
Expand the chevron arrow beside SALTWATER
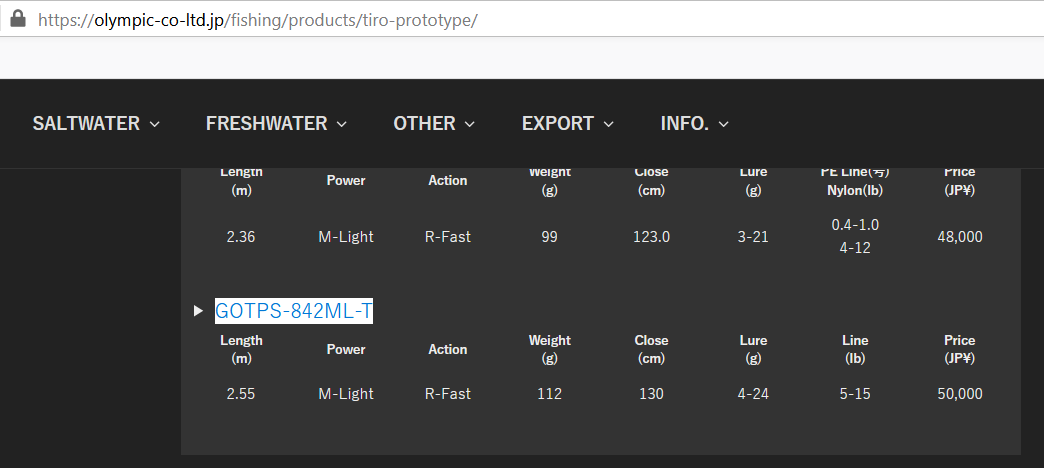(x=155, y=125)
